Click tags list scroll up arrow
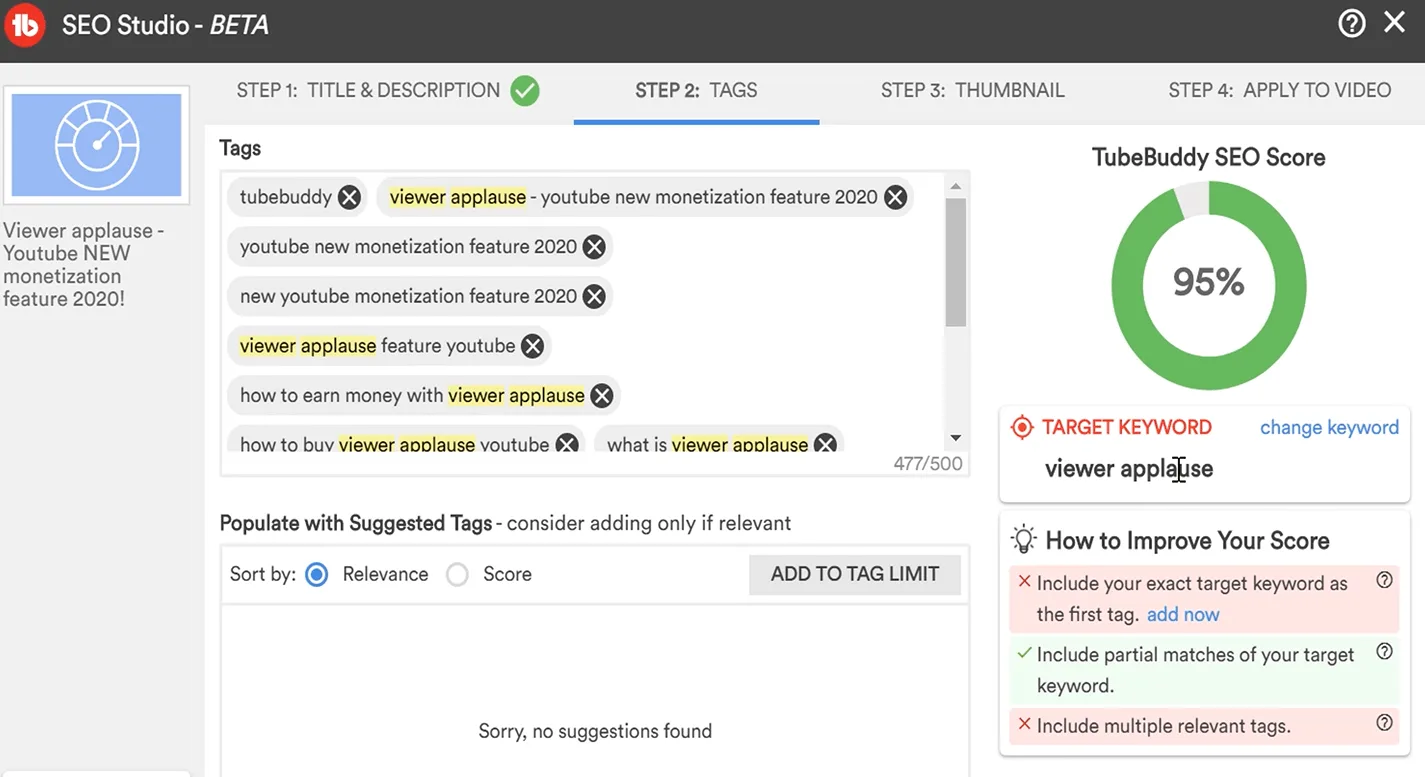The image size is (1425, 777). (x=955, y=186)
